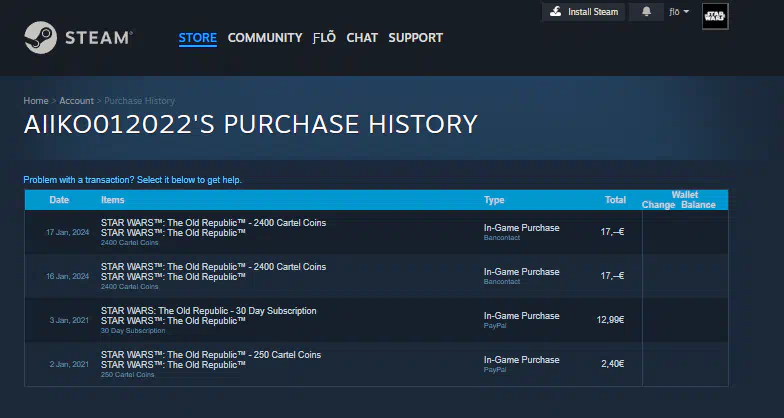Select the 3 Jan, 2021 date cell
This screenshot has height=418, width=784.
pyautogui.click(x=69, y=320)
